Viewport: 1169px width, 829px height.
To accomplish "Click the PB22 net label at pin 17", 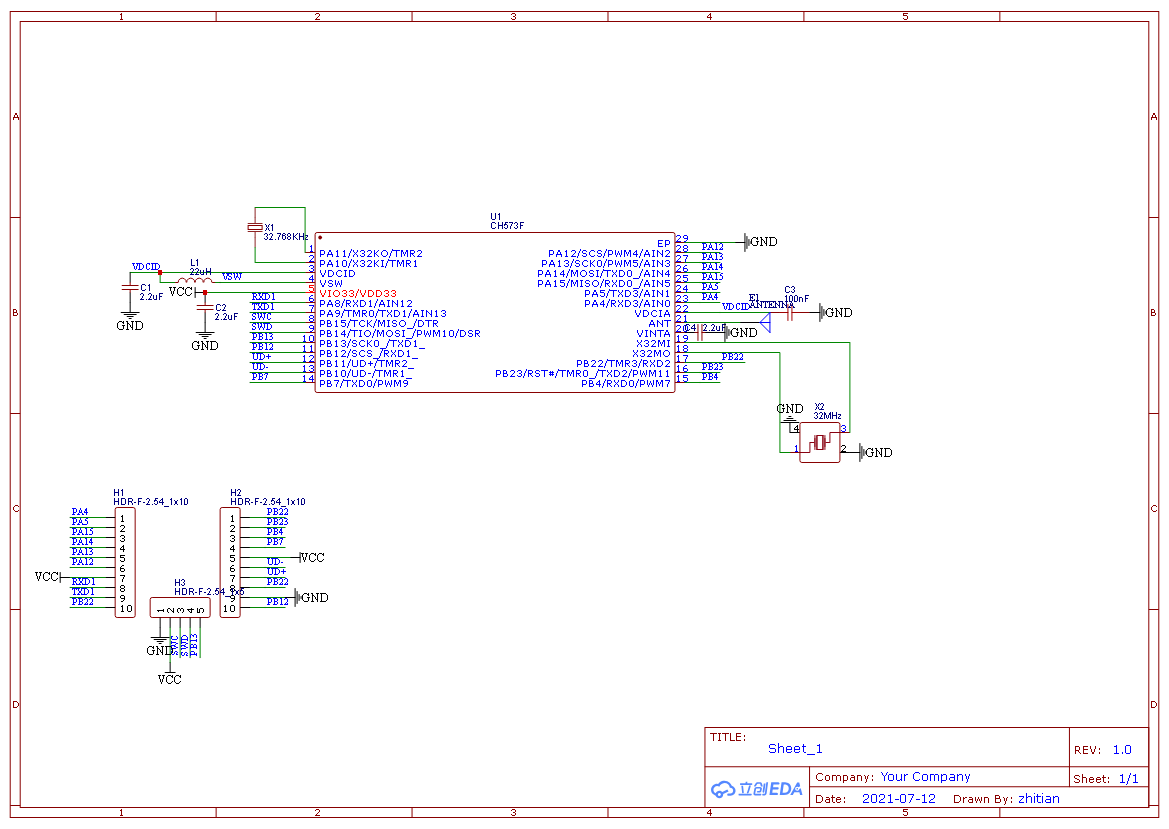I will tap(732, 357).
